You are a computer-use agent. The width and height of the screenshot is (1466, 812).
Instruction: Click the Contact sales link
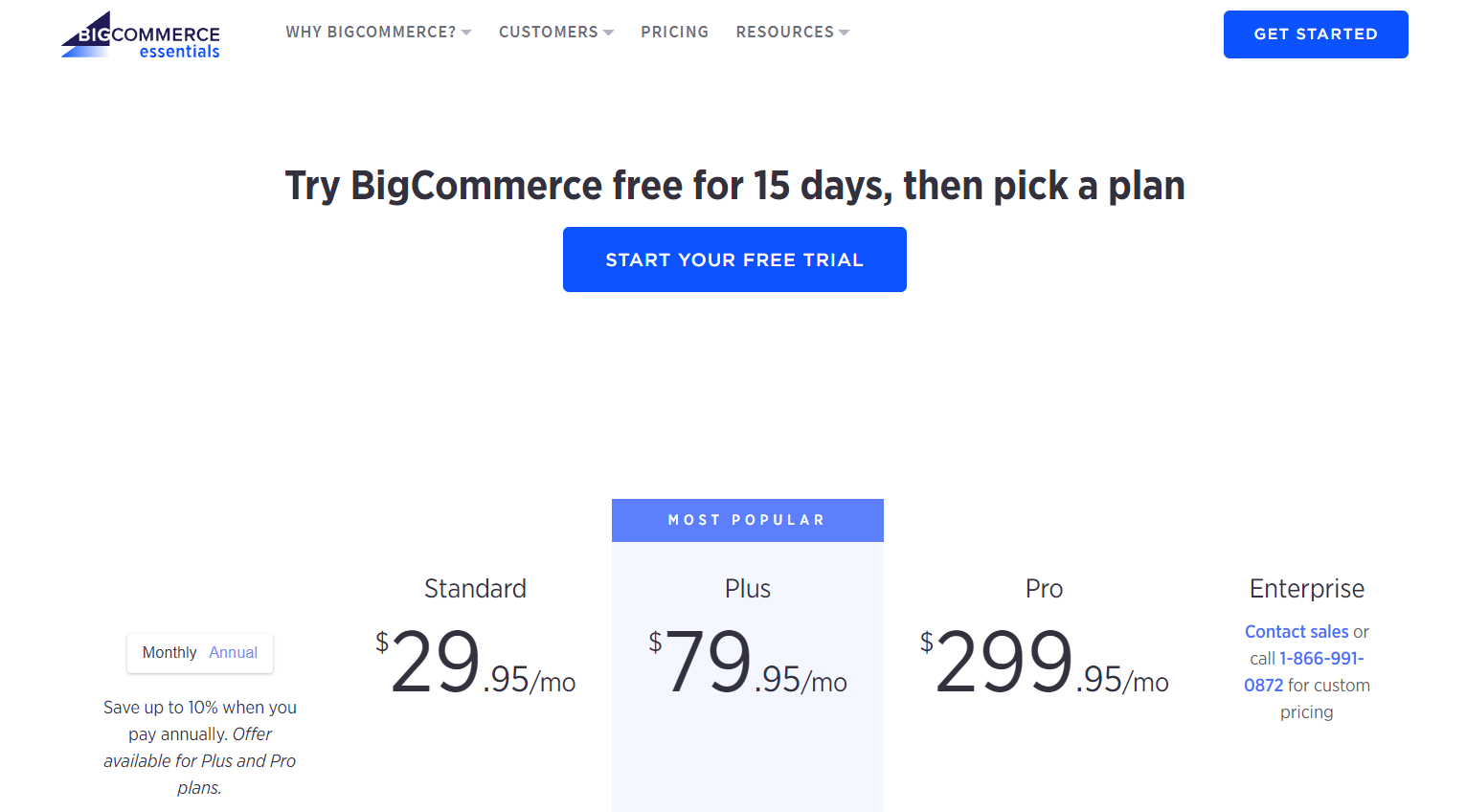(1297, 632)
